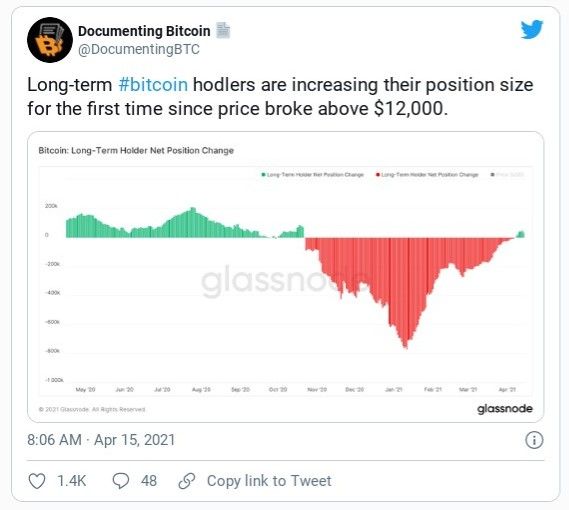The width and height of the screenshot is (569, 510).
Task: Open the Documenting Bitcoin profile avatar
Action: [x=50, y=40]
